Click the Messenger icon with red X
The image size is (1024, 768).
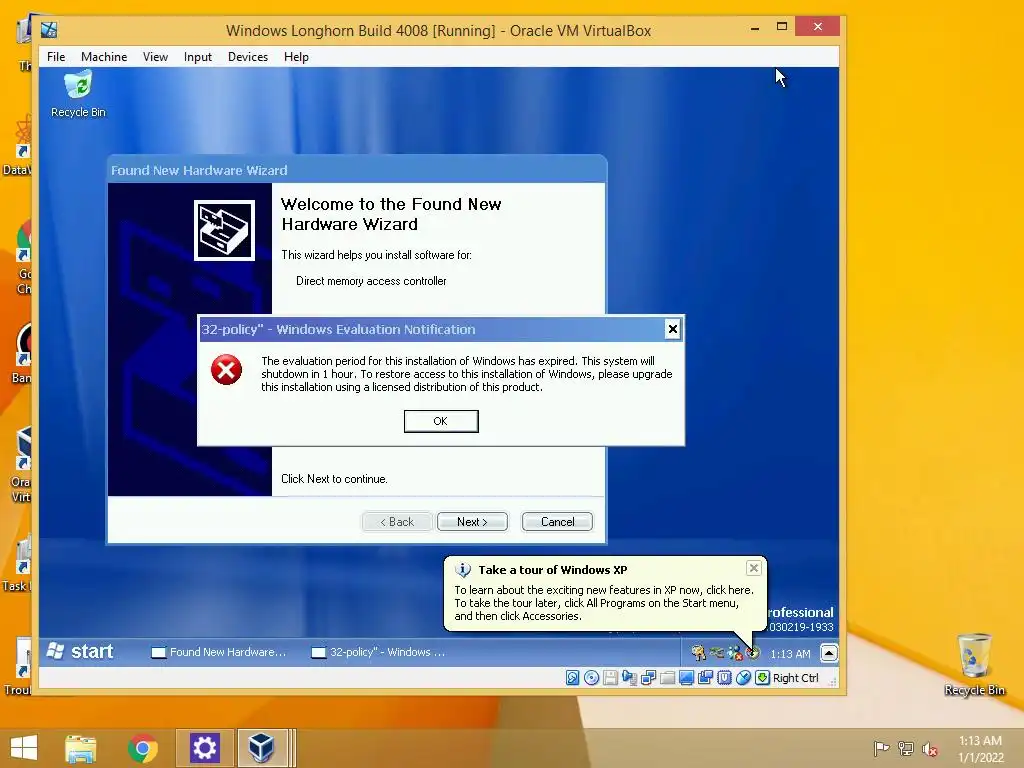tap(735, 652)
